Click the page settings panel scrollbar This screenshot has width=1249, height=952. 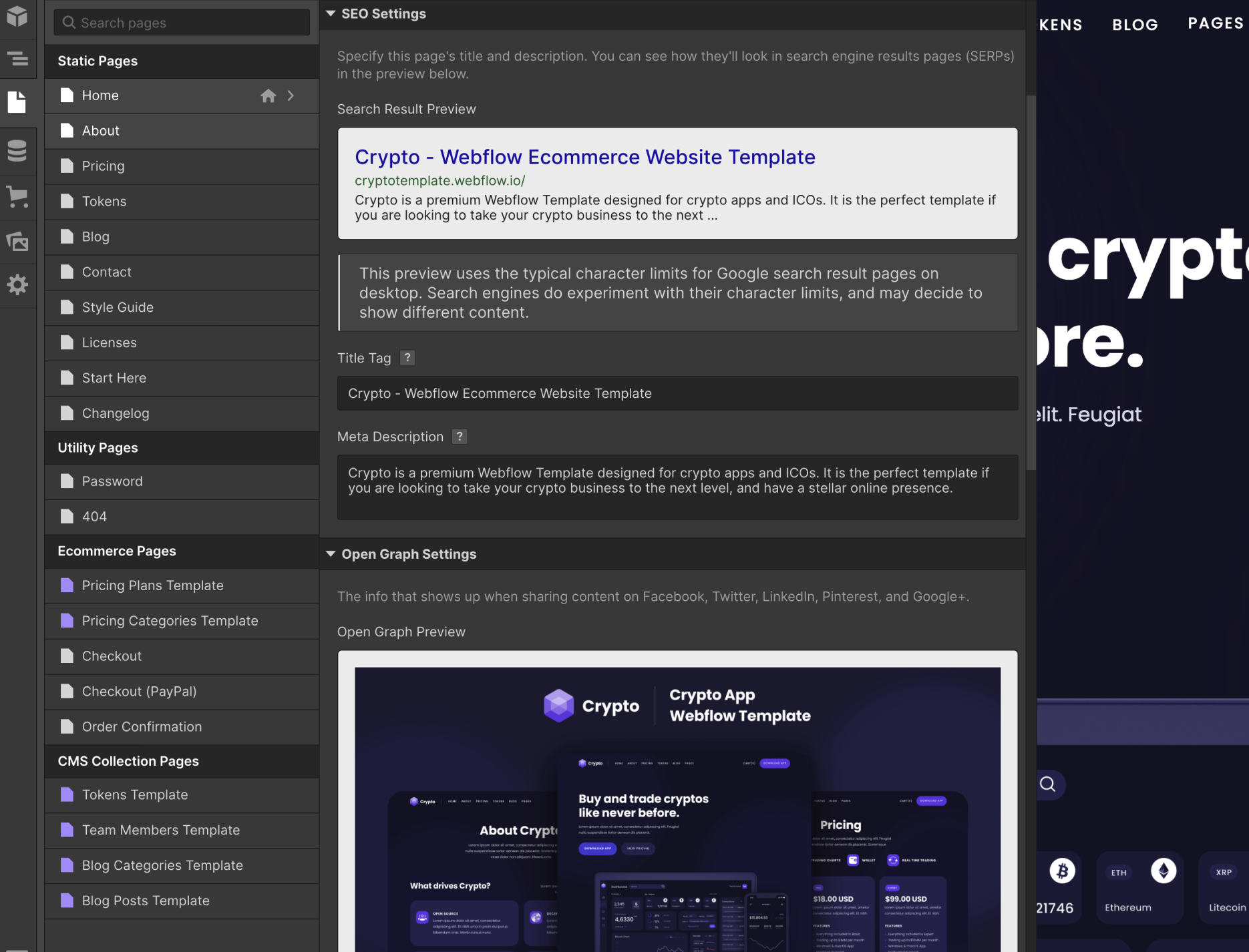1031,283
